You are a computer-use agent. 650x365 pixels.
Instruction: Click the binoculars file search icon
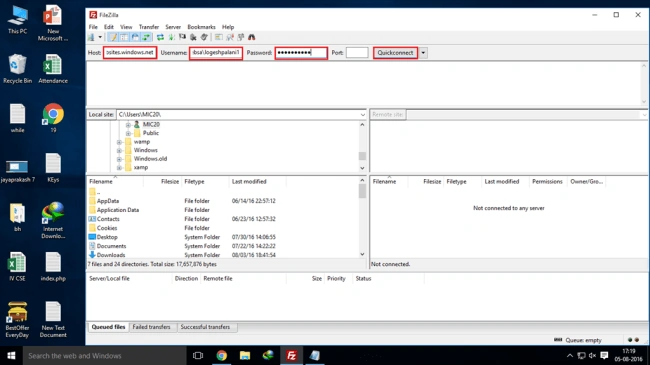(x=252, y=37)
